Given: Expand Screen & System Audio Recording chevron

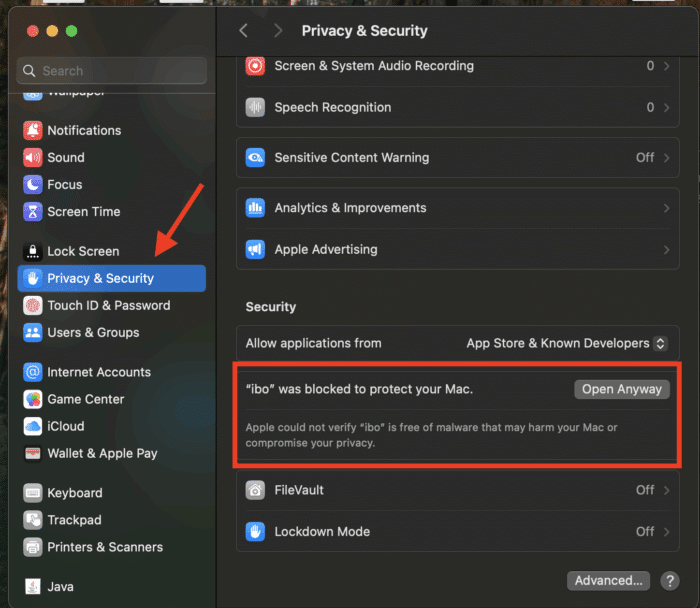Looking at the screenshot, I should [x=667, y=66].
